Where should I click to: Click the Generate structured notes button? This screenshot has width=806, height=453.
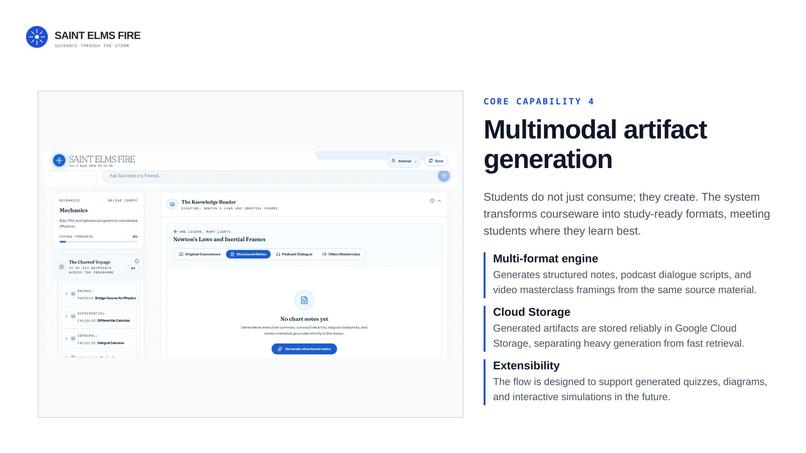pyautogui.click(x=304, y=349)
